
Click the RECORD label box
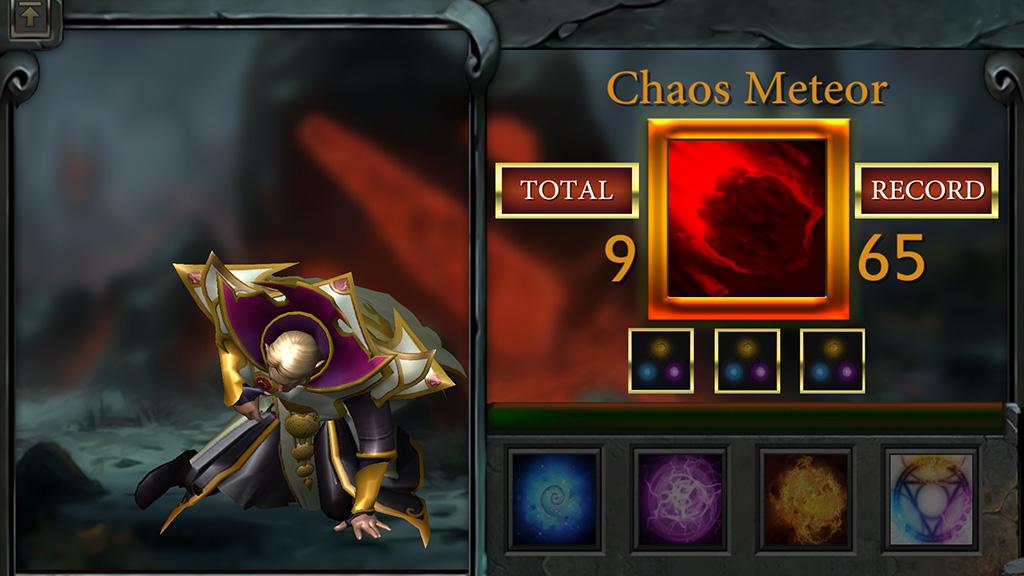click(927, 190)
